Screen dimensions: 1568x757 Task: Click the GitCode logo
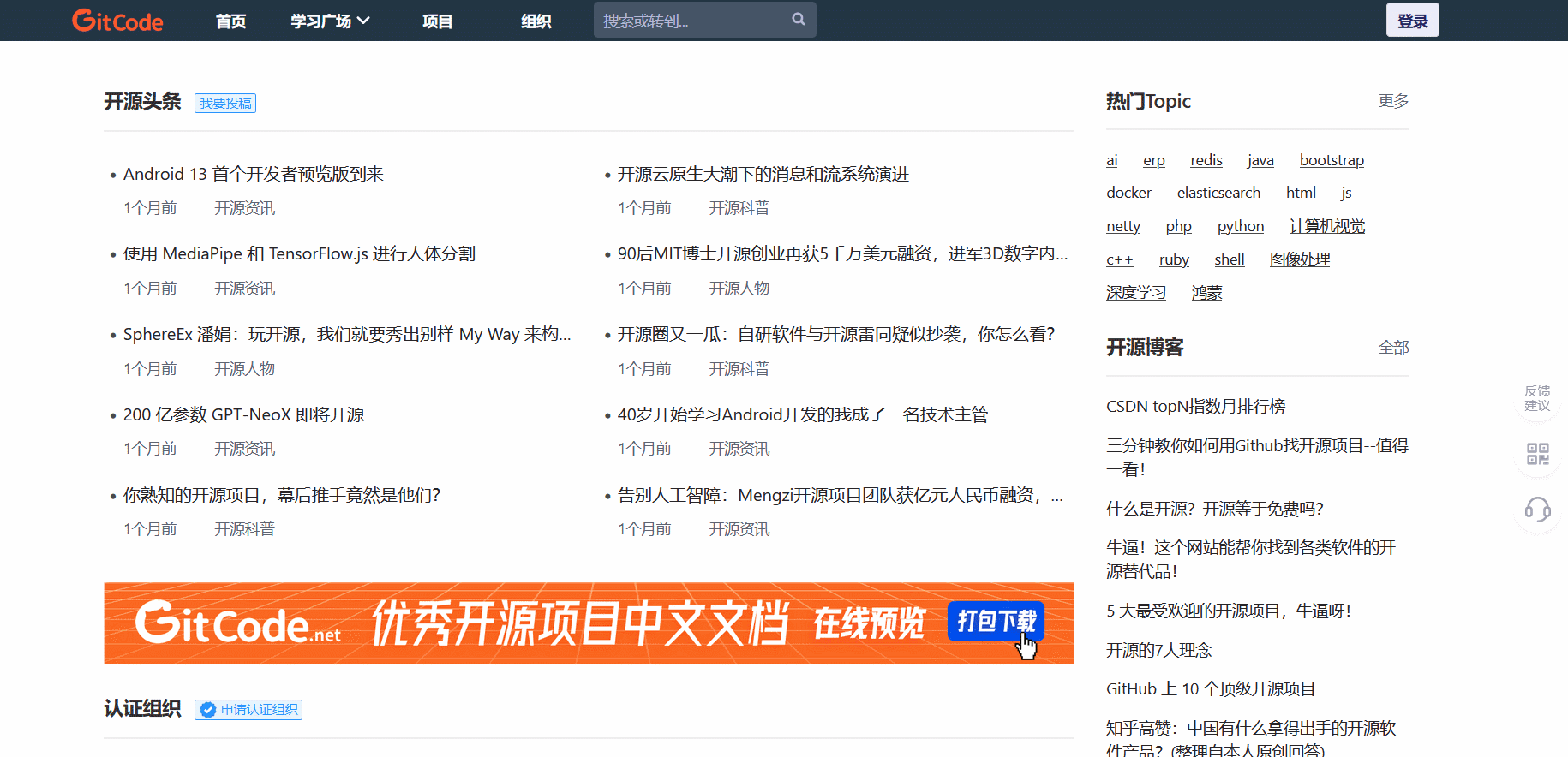click(x=117, y=21)
